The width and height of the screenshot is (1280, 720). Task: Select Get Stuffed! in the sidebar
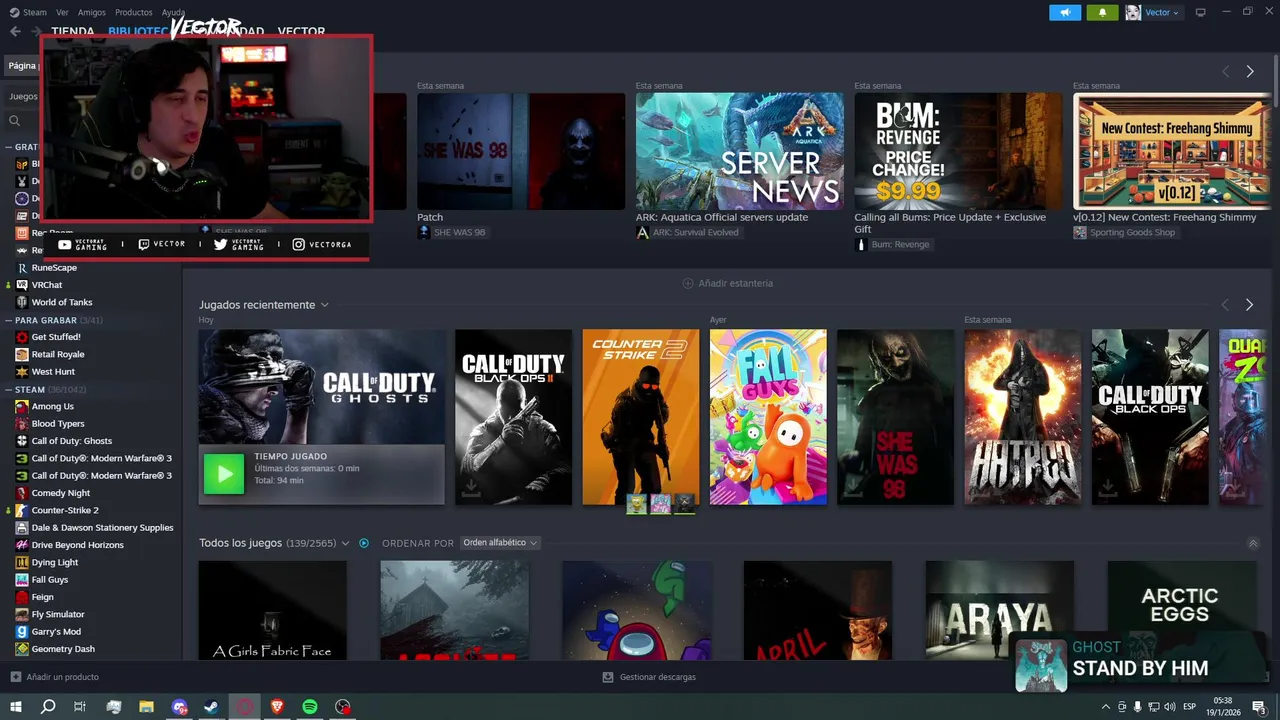56,337
